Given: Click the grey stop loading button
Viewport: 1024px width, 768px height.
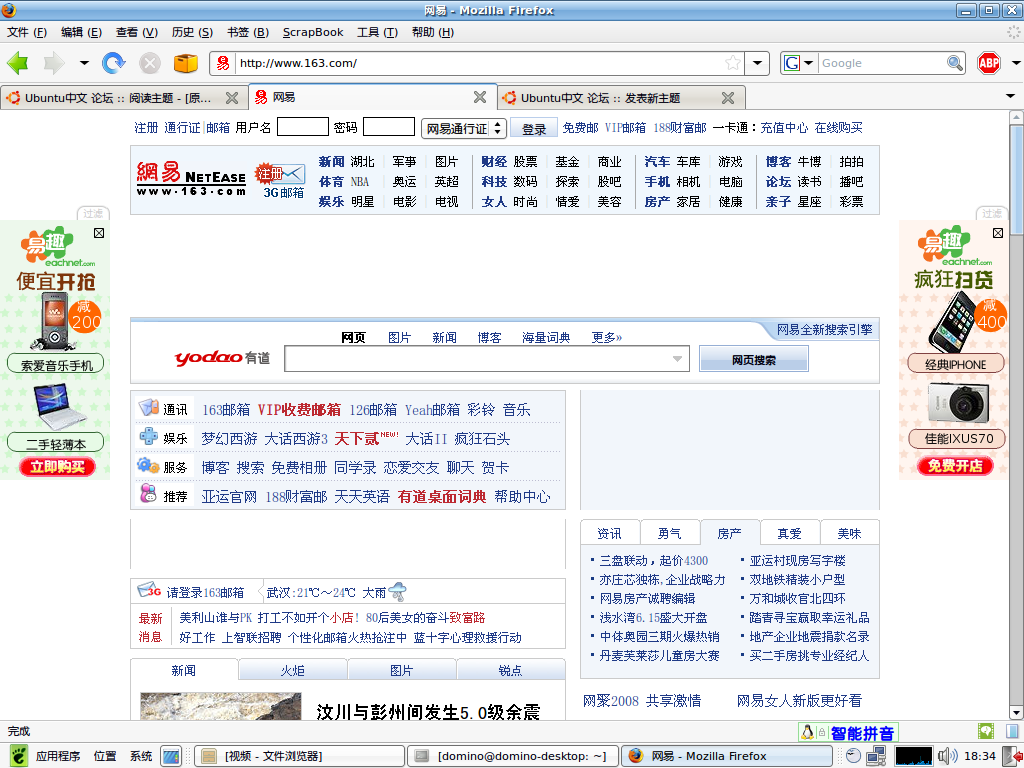Looking at the screenshot, I should click(x=150, y=63).
